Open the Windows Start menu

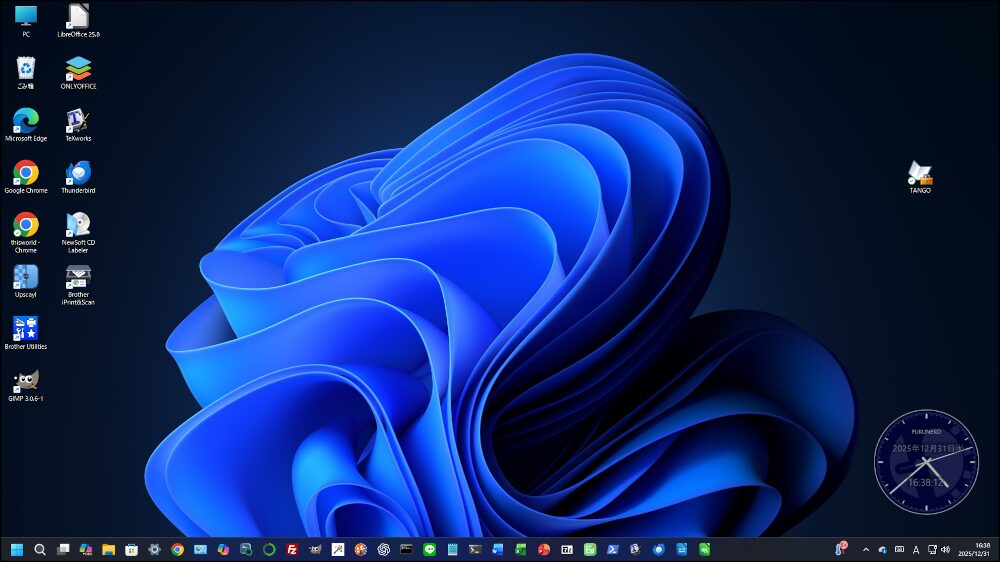click(17, 549)
